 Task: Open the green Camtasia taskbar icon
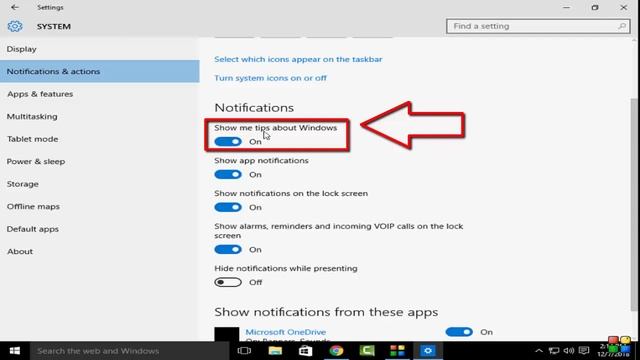367,351
